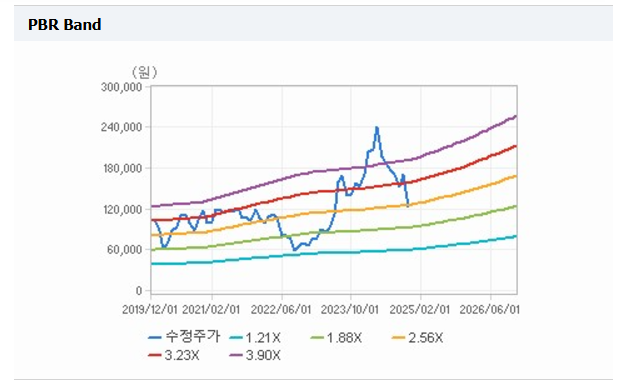
Task: Click the 2019/12/01 x-axis date
Action: click(150, 309)
